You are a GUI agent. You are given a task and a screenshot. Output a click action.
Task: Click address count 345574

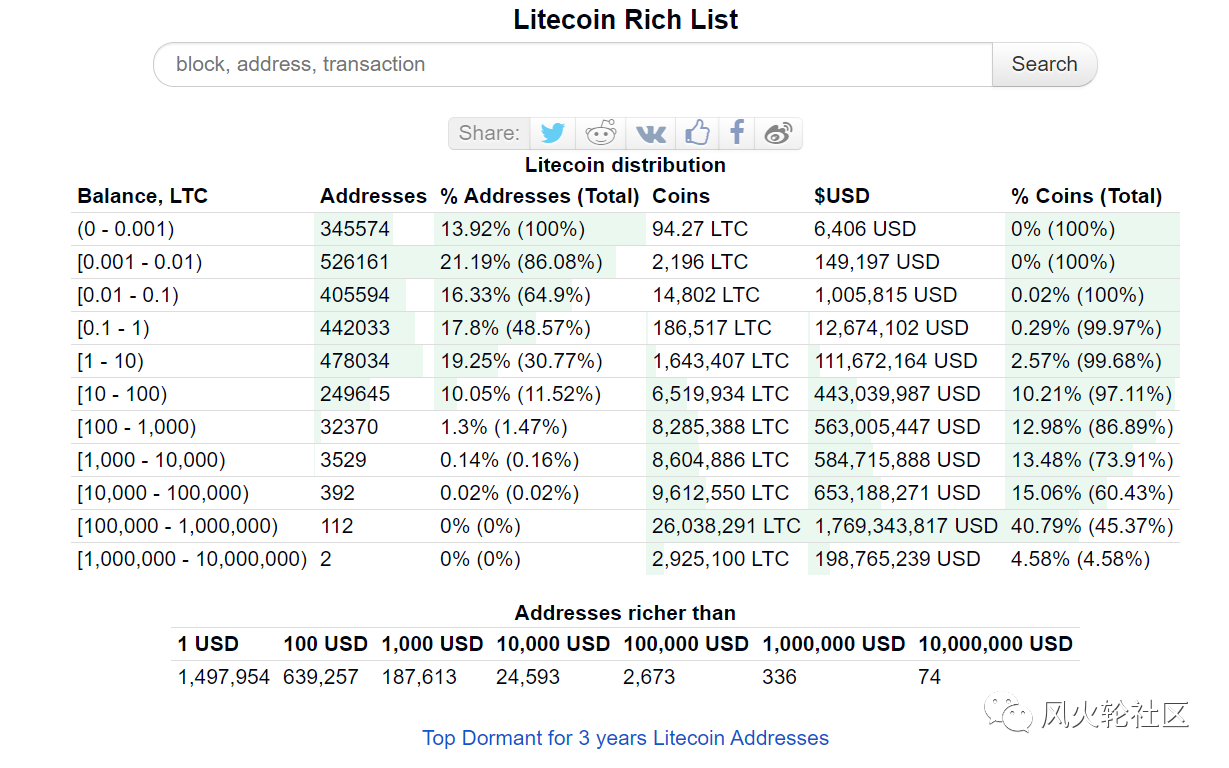pyautogui.click(x=355, y=229)
